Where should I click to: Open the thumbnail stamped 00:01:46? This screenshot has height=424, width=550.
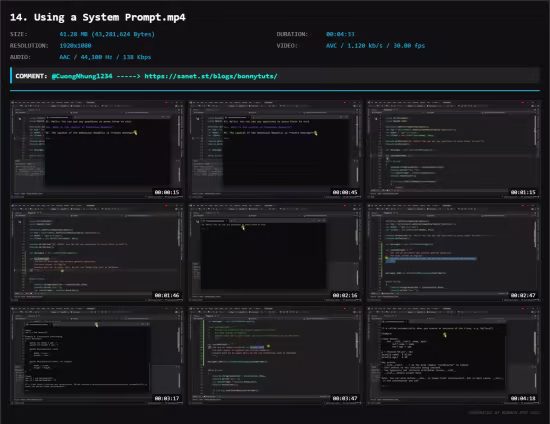[x=97, y=253]
